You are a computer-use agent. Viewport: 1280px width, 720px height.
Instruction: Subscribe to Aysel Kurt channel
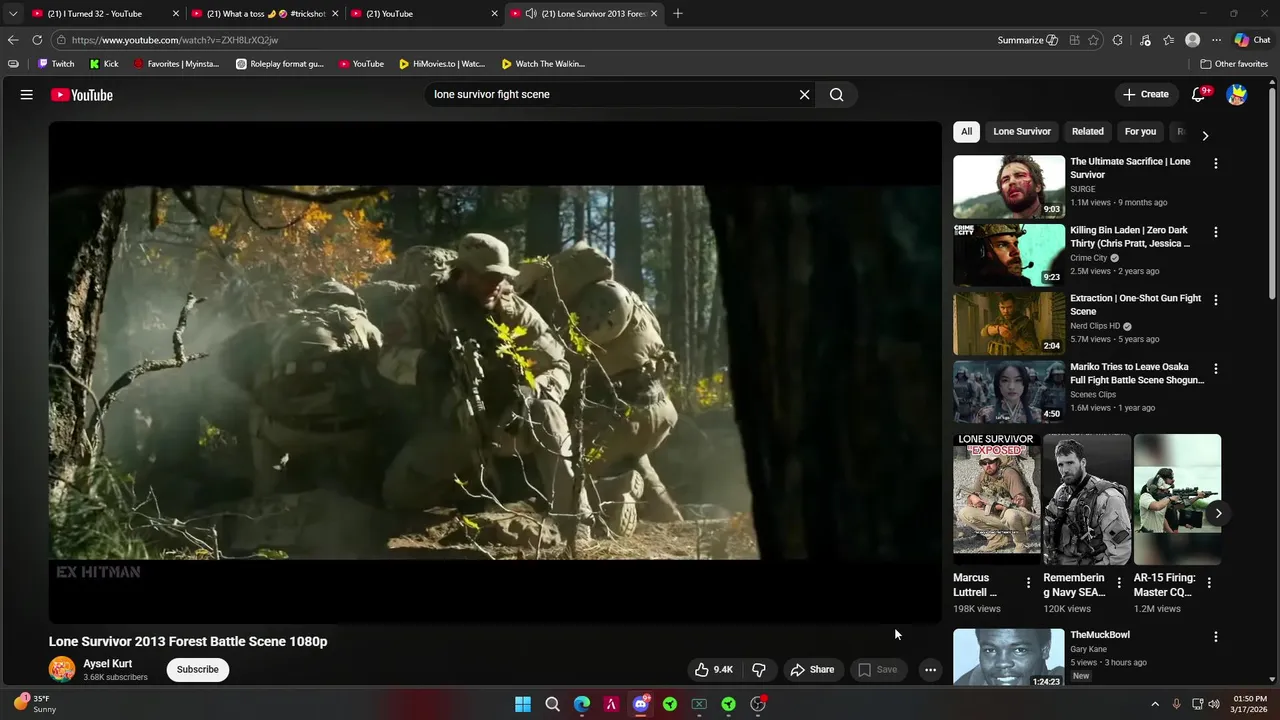(x=198, y=669)
